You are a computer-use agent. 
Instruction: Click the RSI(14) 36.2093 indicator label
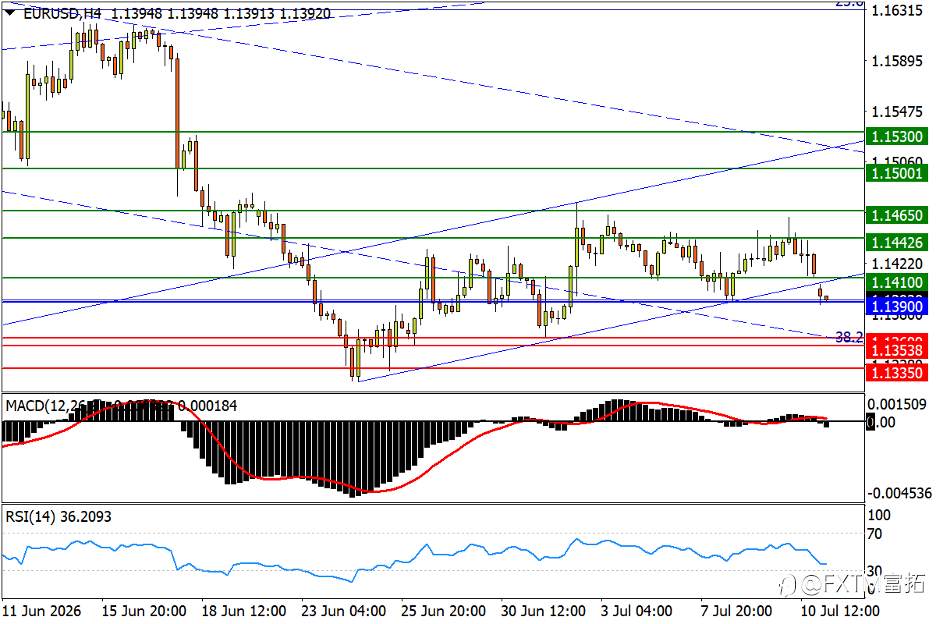(x=58, y=517)
